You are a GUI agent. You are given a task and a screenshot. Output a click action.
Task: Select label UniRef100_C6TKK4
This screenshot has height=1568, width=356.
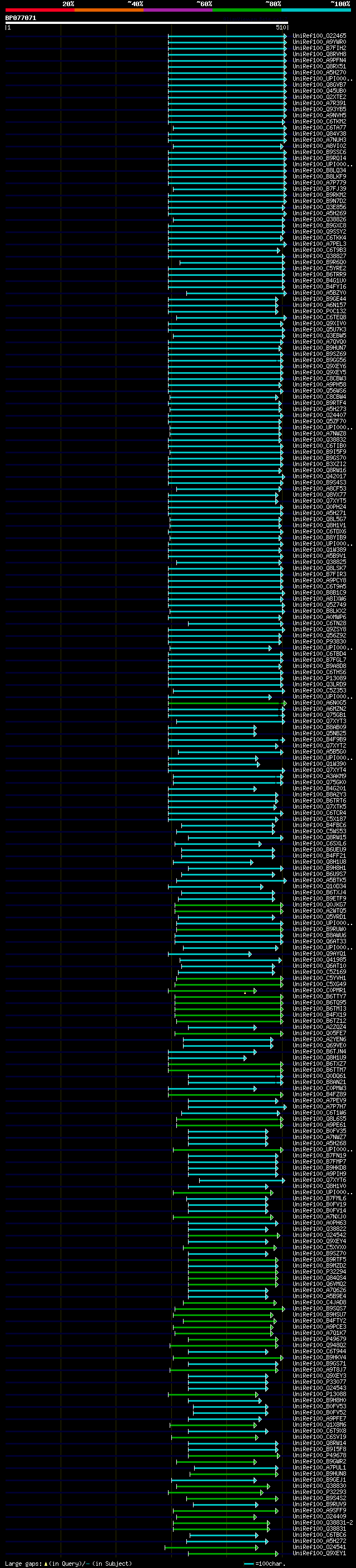pyautogui.click(x=319, y=238)
